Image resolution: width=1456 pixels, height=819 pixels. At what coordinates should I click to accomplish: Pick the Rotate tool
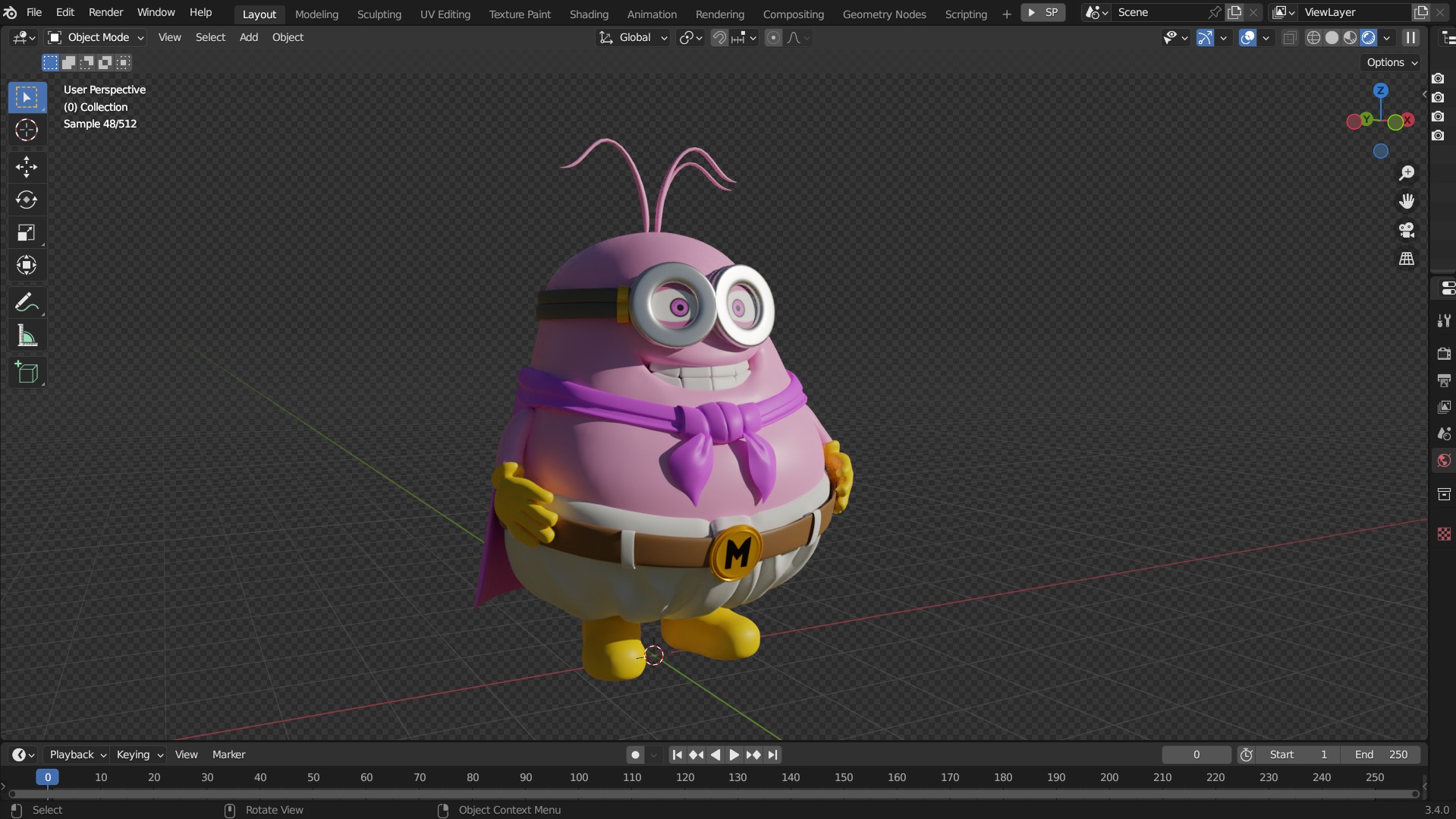[x=27, y=200]
